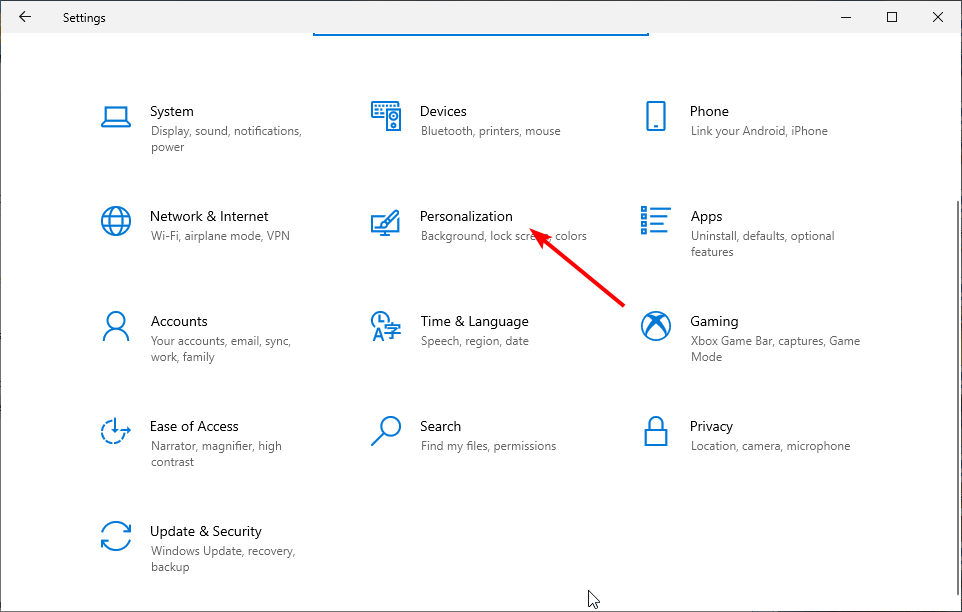Click the Find a setting search field

coord(481,30)
